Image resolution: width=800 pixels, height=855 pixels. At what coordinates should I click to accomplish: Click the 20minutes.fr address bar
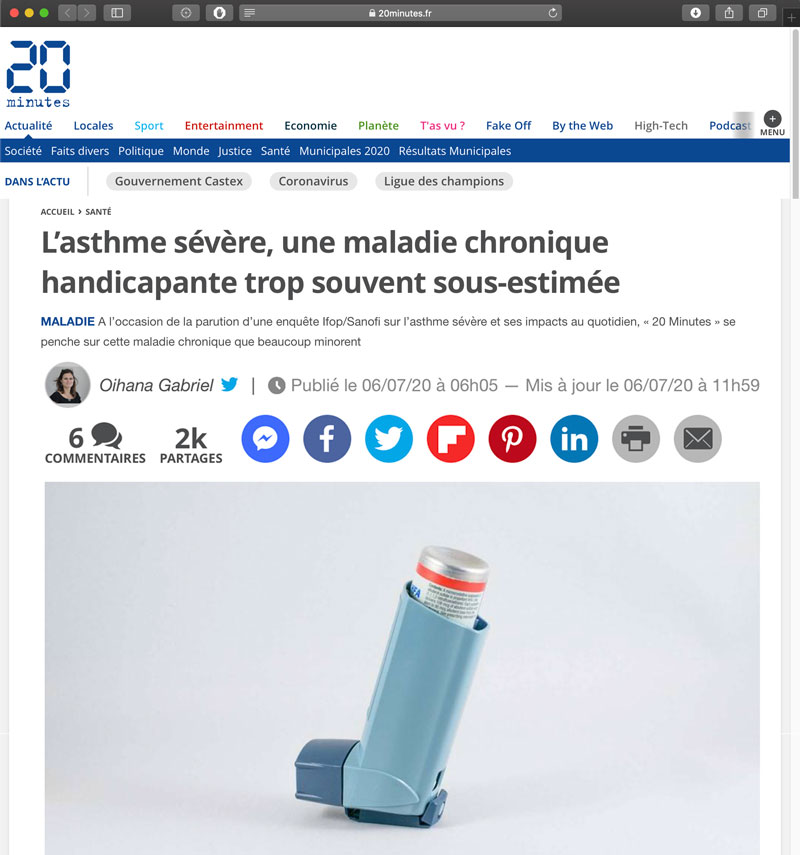400,13
